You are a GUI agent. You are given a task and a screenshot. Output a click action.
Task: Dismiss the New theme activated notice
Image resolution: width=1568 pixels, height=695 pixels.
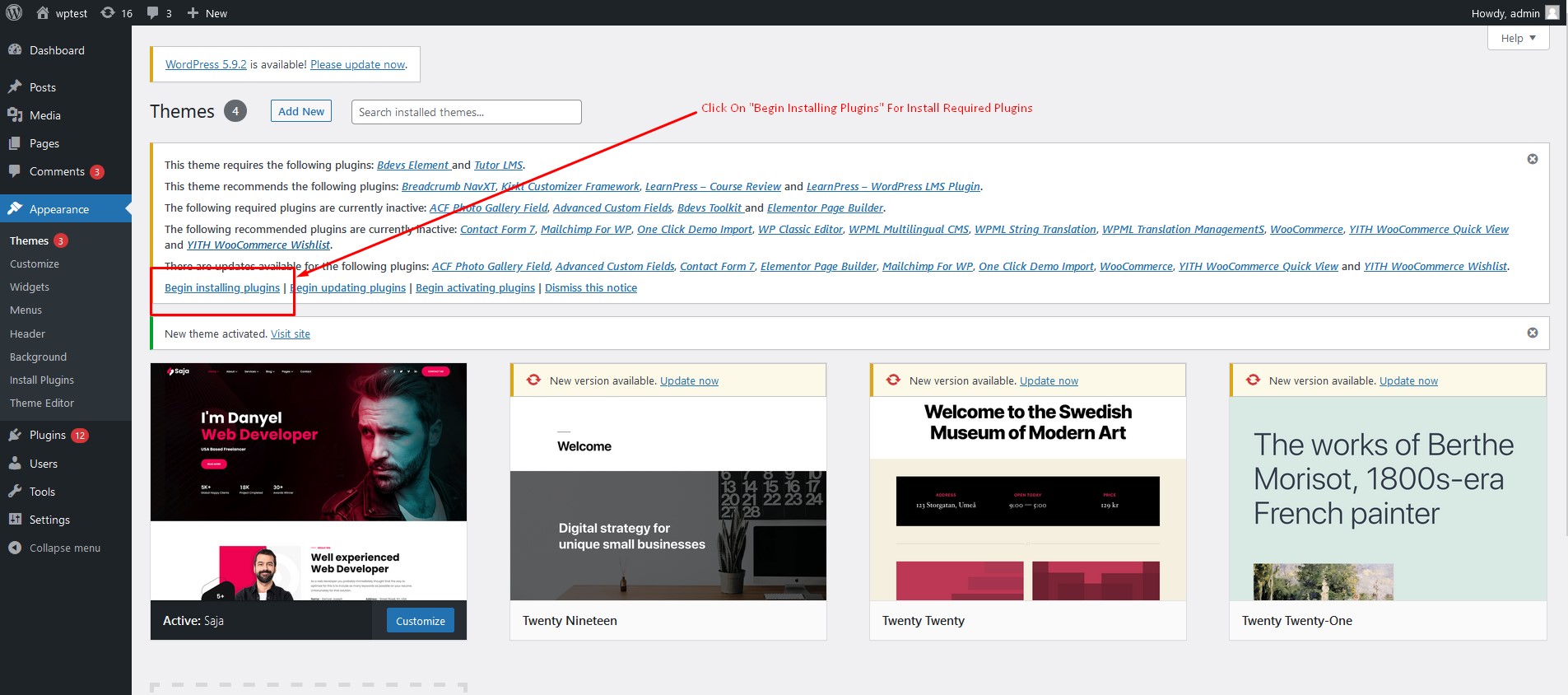(x=1533, y=333)
